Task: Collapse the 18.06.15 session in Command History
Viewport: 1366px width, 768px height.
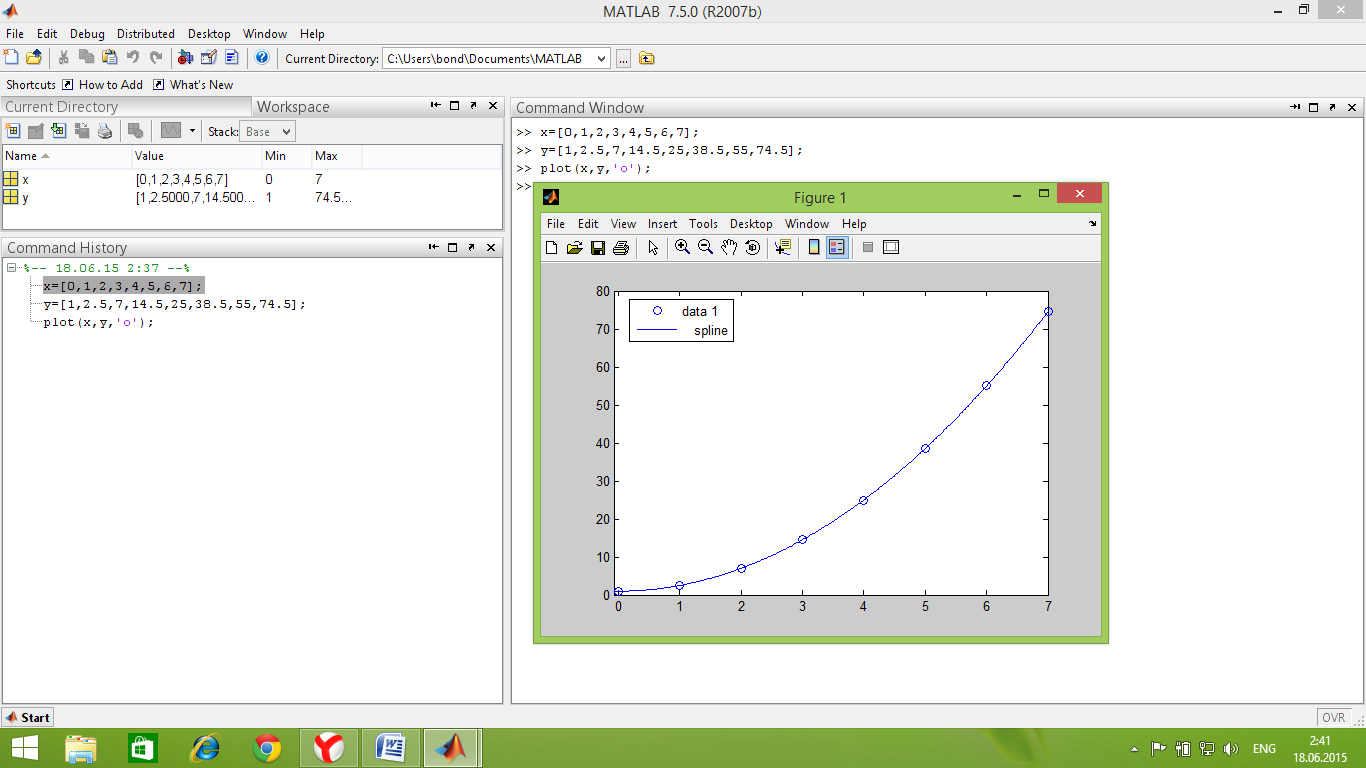Action: pyautogui.click(x=12, y=268)
